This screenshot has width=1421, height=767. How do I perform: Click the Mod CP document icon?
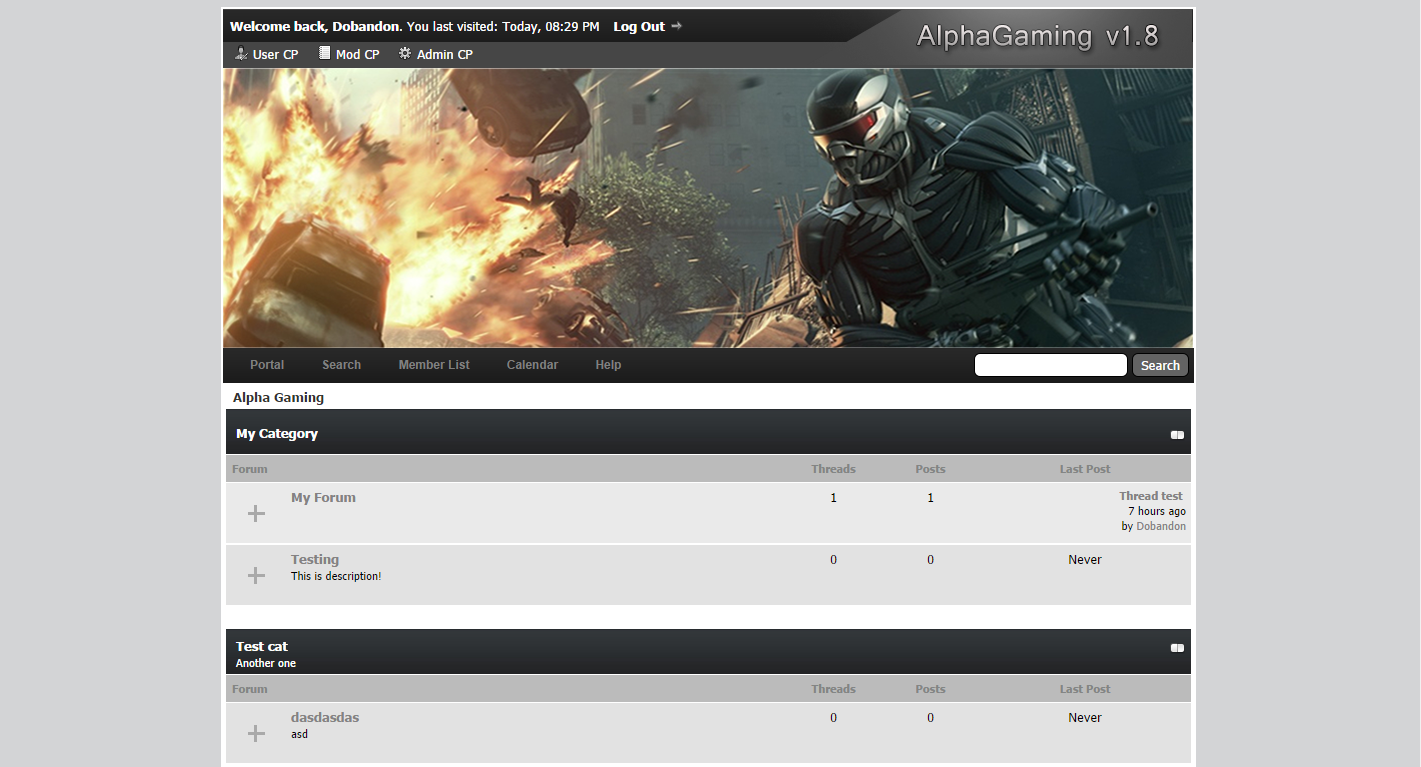[x=324, y=54]
